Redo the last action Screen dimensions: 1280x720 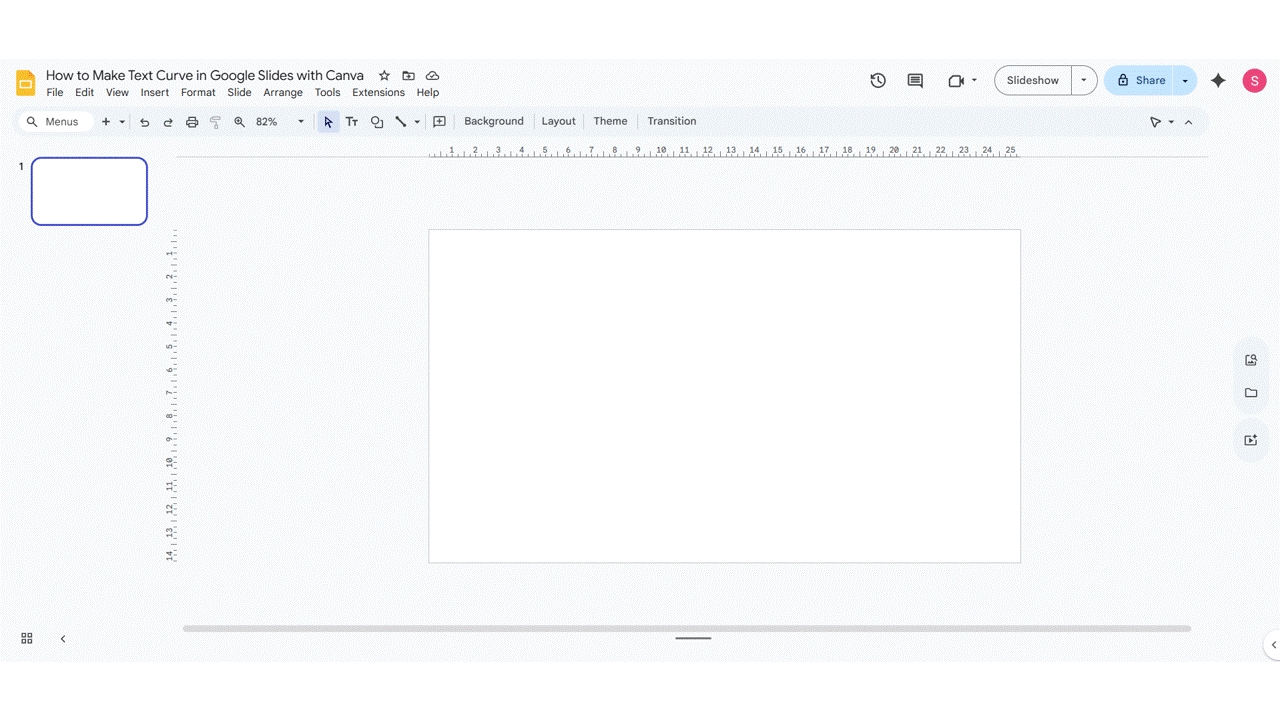[168, 122]
